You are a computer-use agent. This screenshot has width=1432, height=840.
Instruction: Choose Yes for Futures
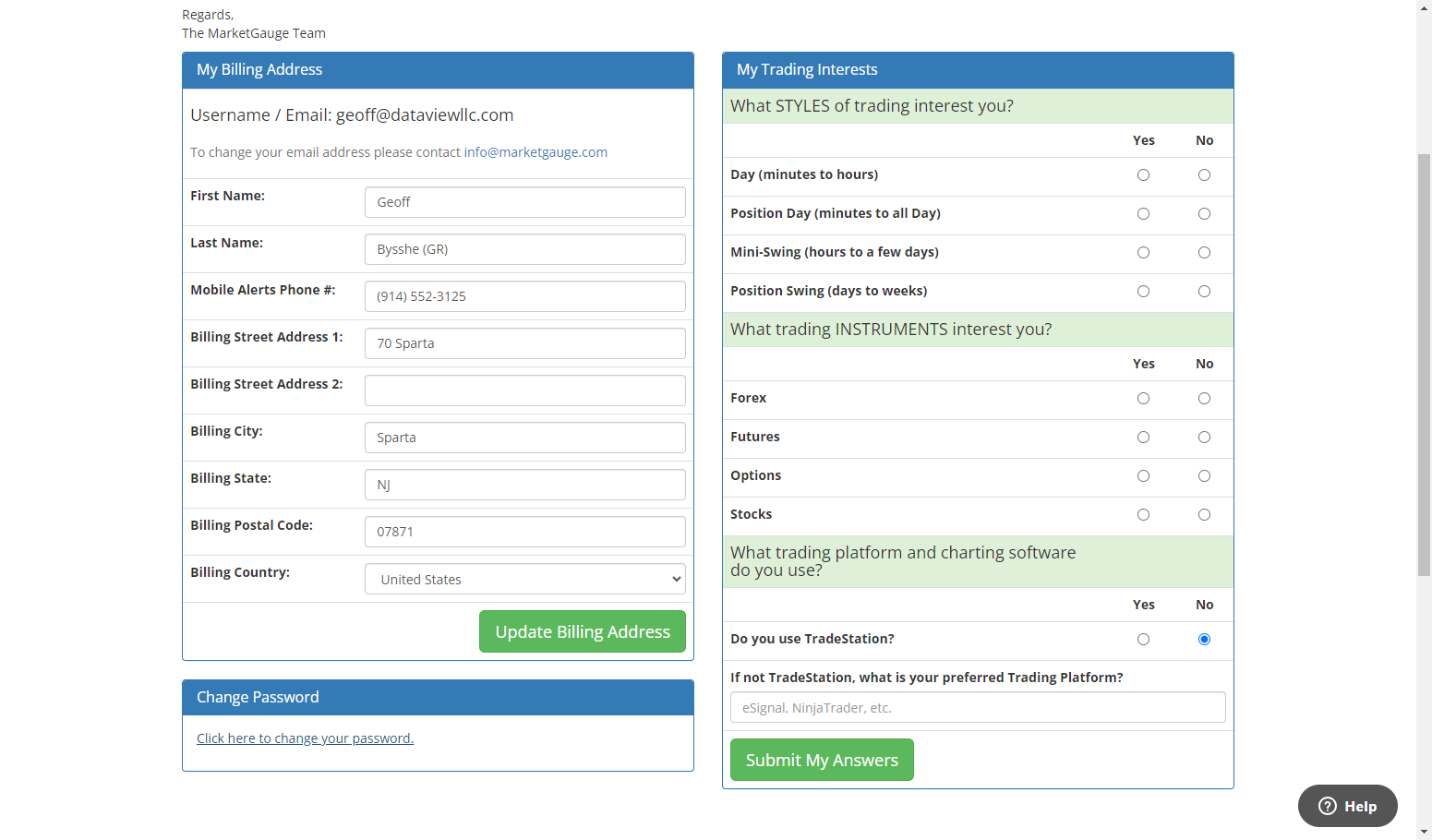tap(1143, 438)
